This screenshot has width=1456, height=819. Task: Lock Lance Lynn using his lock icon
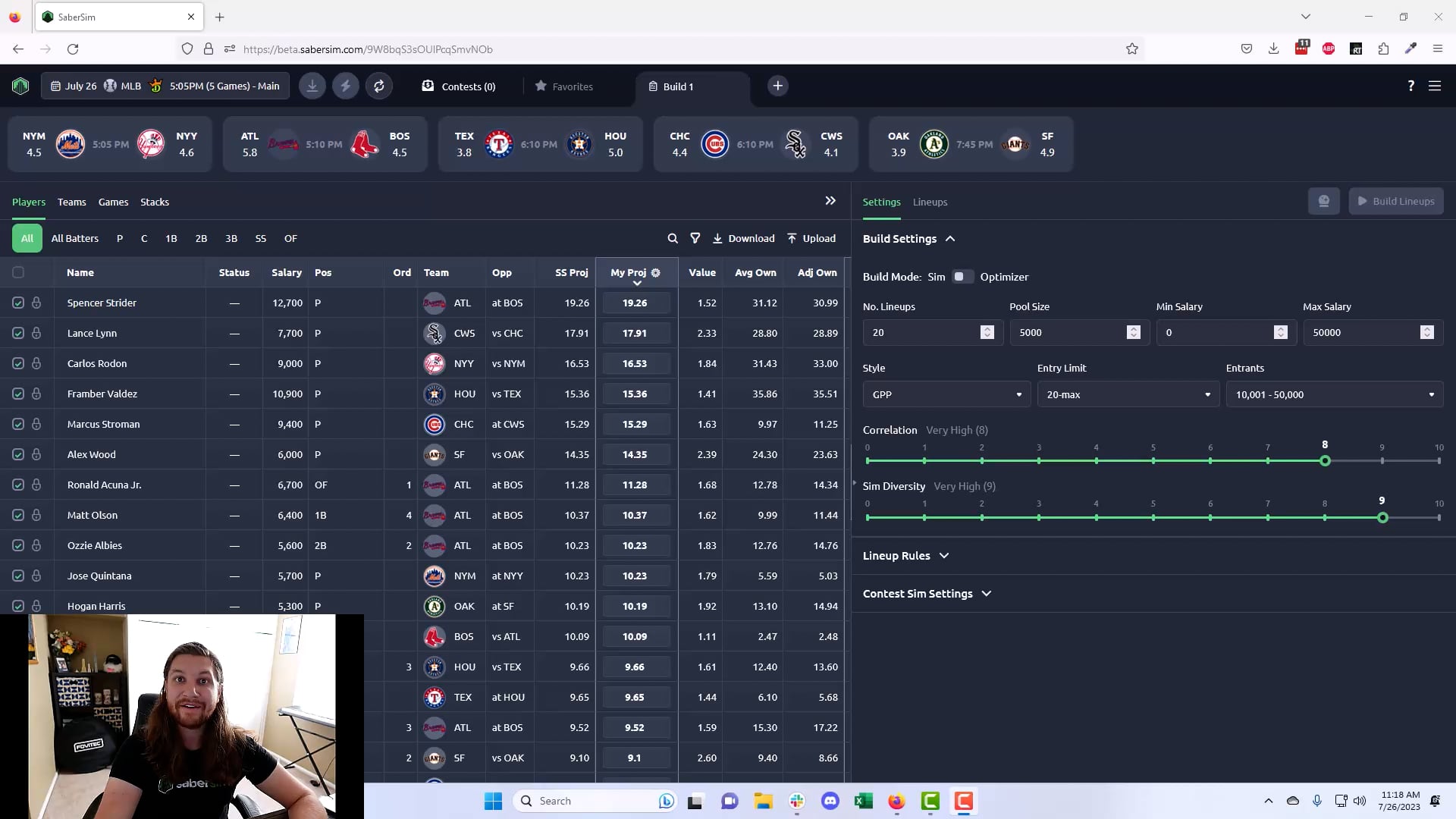pyautogui.click(x=37, y=333)
